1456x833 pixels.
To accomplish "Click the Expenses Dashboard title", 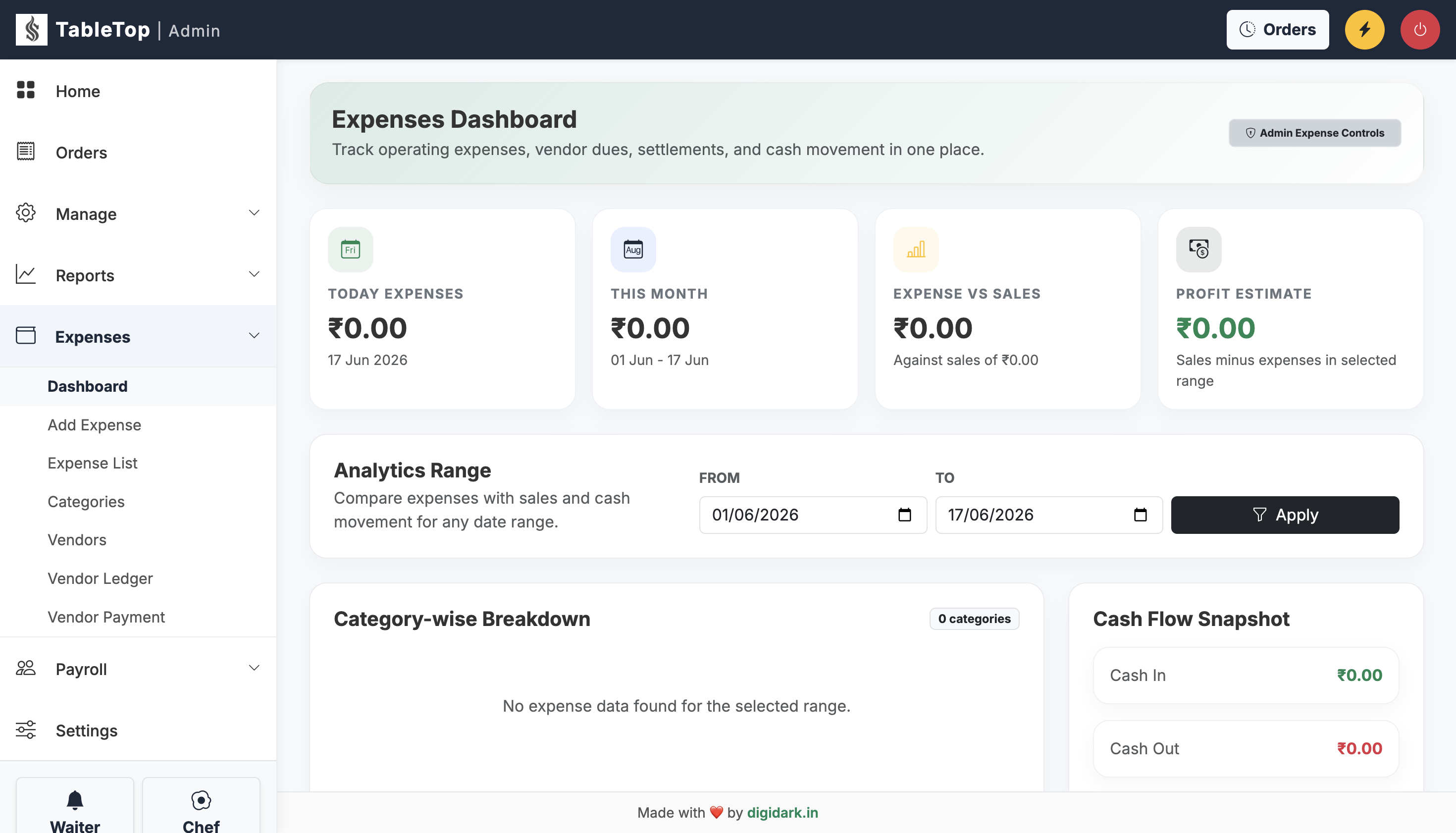I will pyautogui.click(x=454, y=119).
